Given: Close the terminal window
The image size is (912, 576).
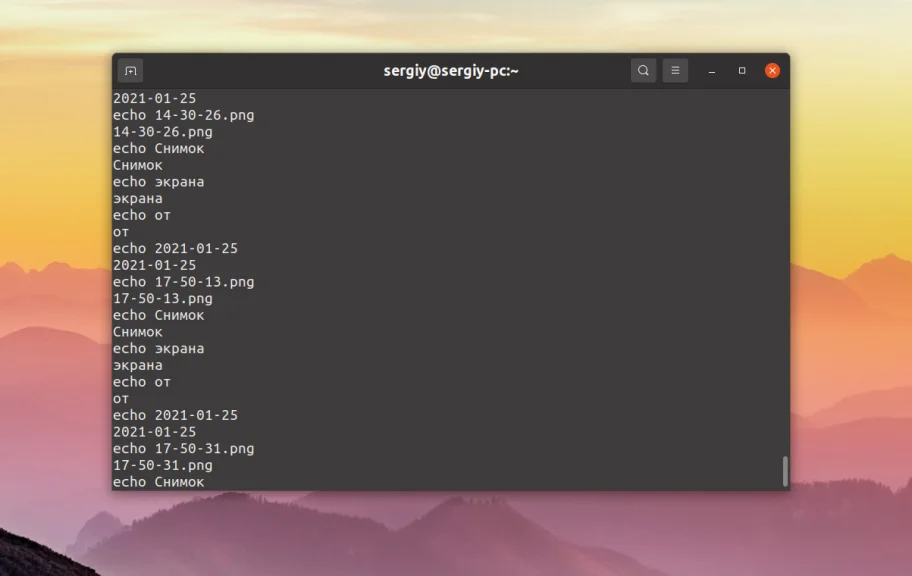Looking at the screenshot, I should (772, 70).
